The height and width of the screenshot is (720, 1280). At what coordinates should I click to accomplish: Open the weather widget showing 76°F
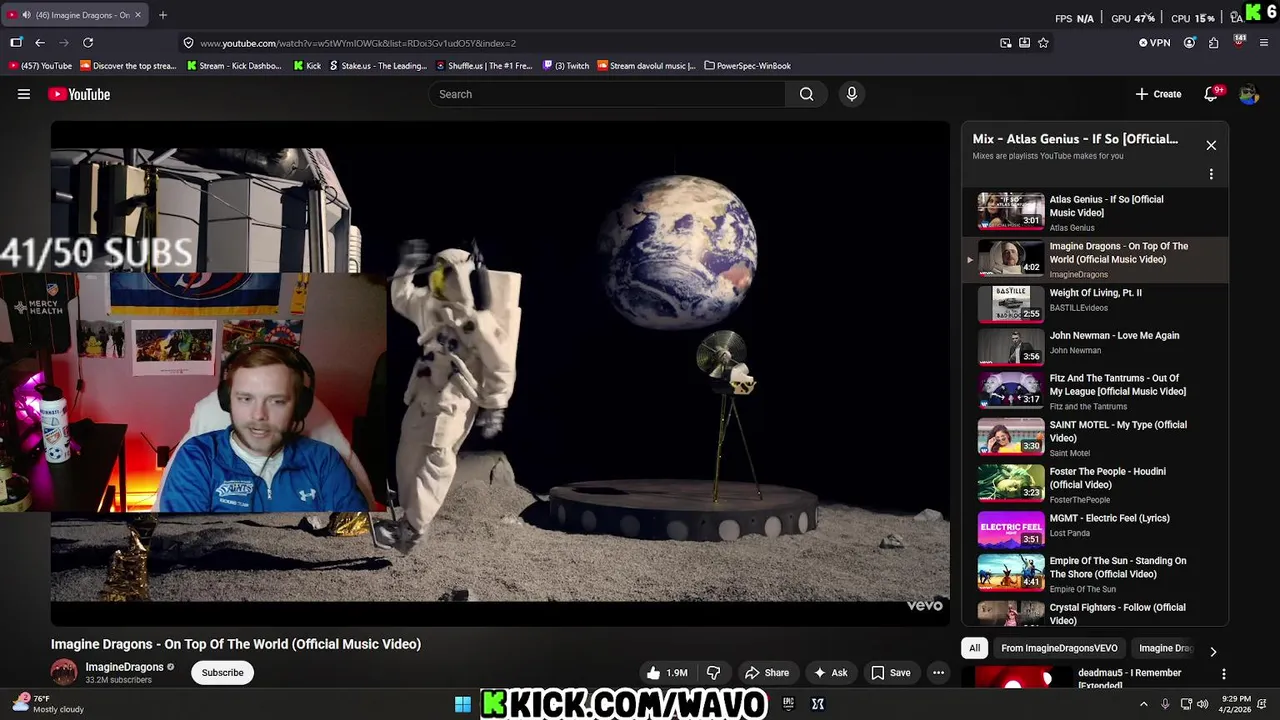coord(48,704)
